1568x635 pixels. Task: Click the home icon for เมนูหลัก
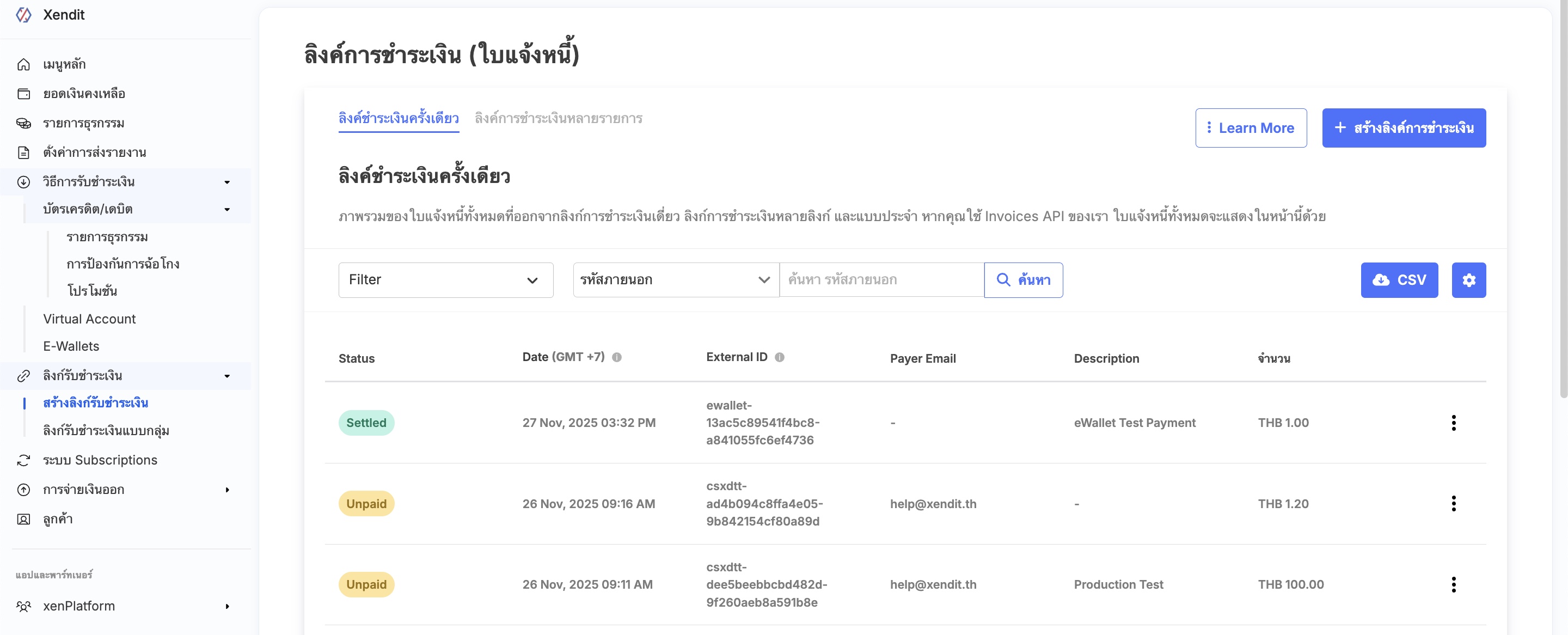tap(24, 65)
